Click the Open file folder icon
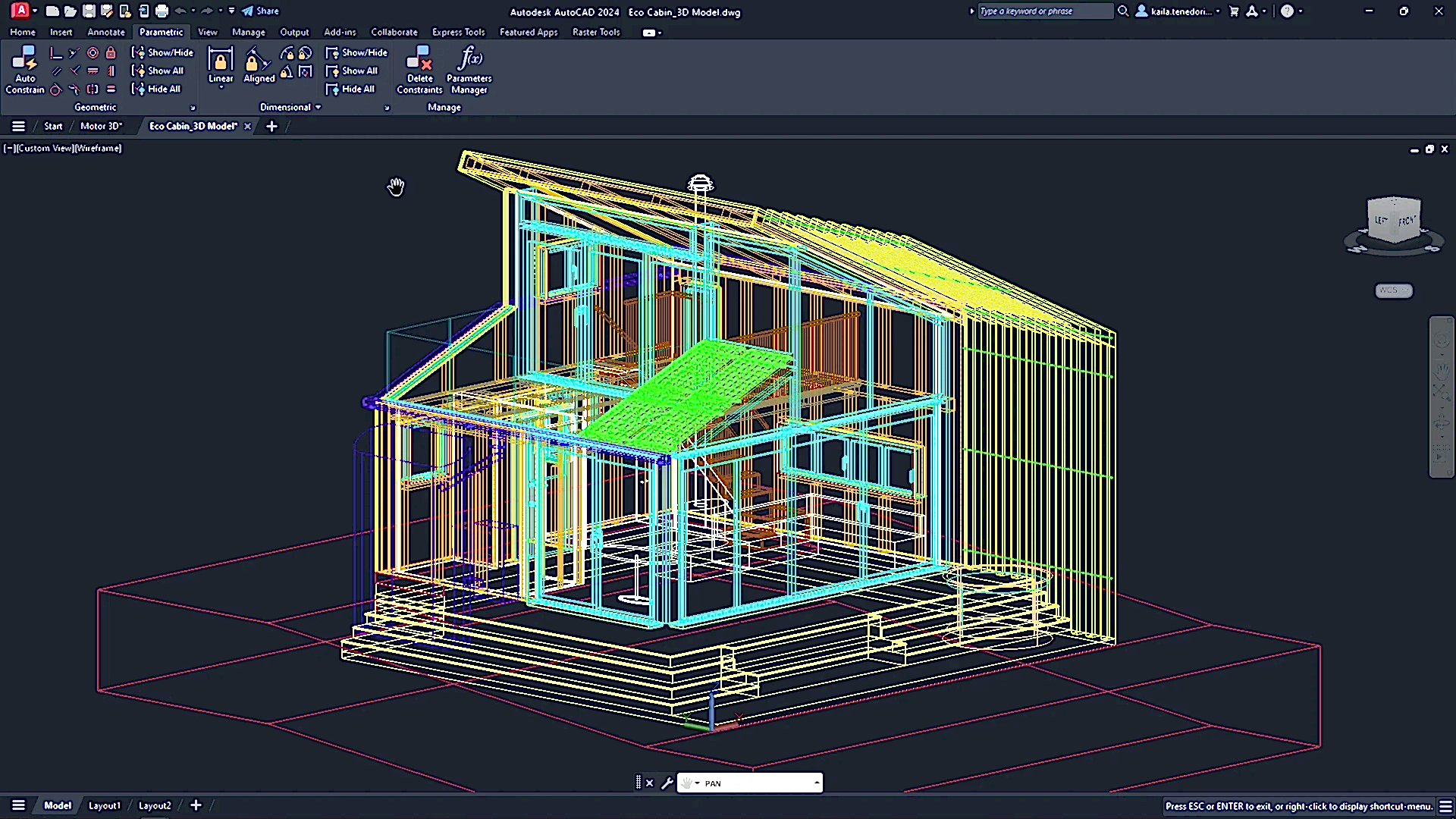Image resolution: width=1456 pixels, height=819 pixels. (71, 11)
